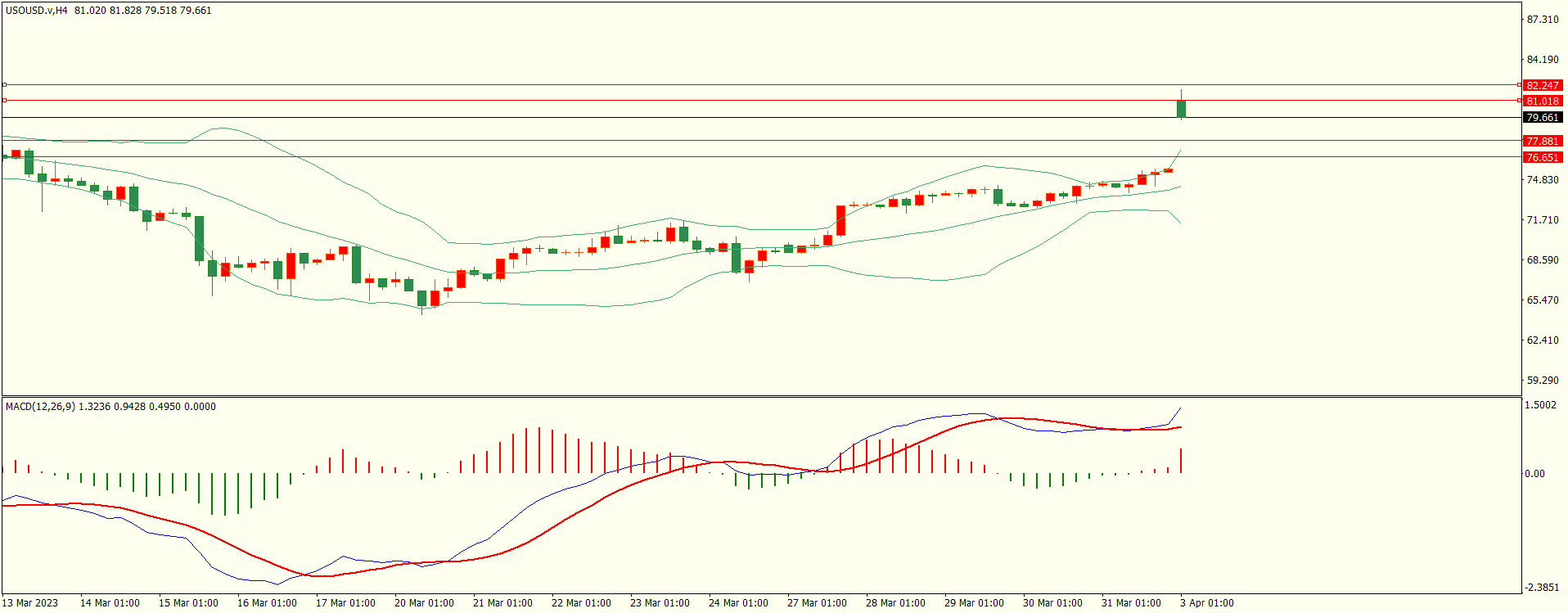Click the last tall red MACD histogram bar
Screen dimensions: 1568x613
[x=1181, y=461]
